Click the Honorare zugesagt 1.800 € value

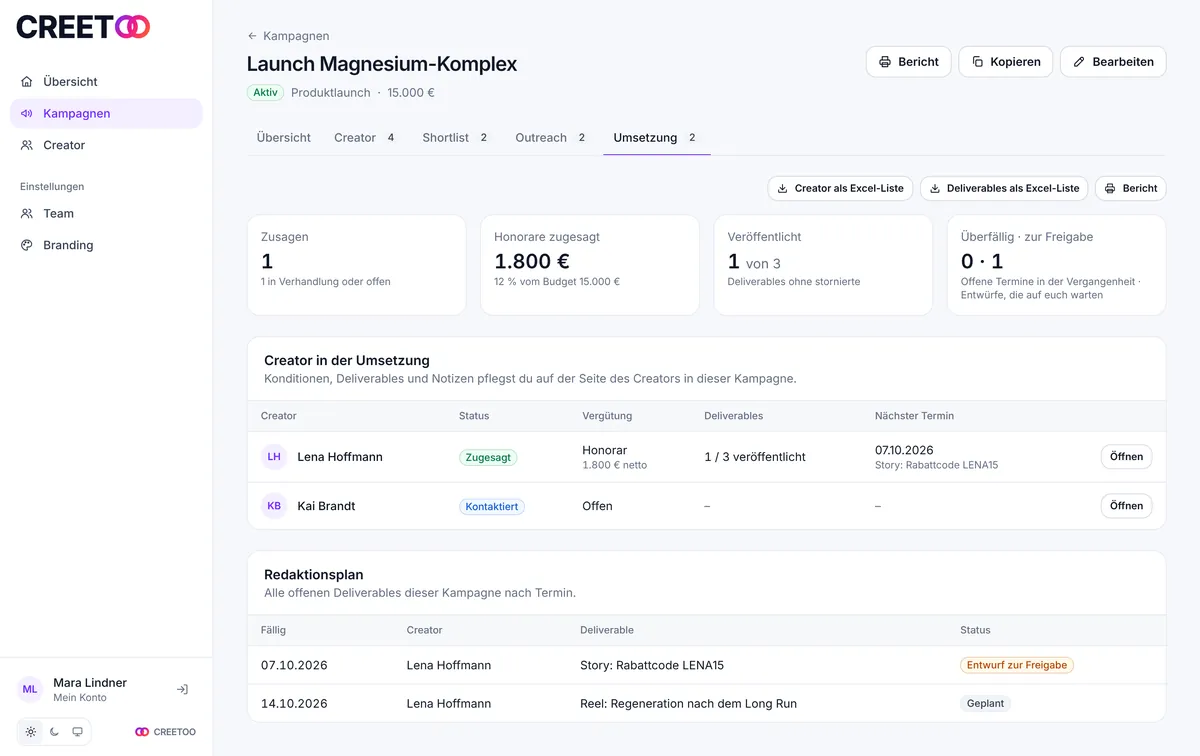coord(532,261)
